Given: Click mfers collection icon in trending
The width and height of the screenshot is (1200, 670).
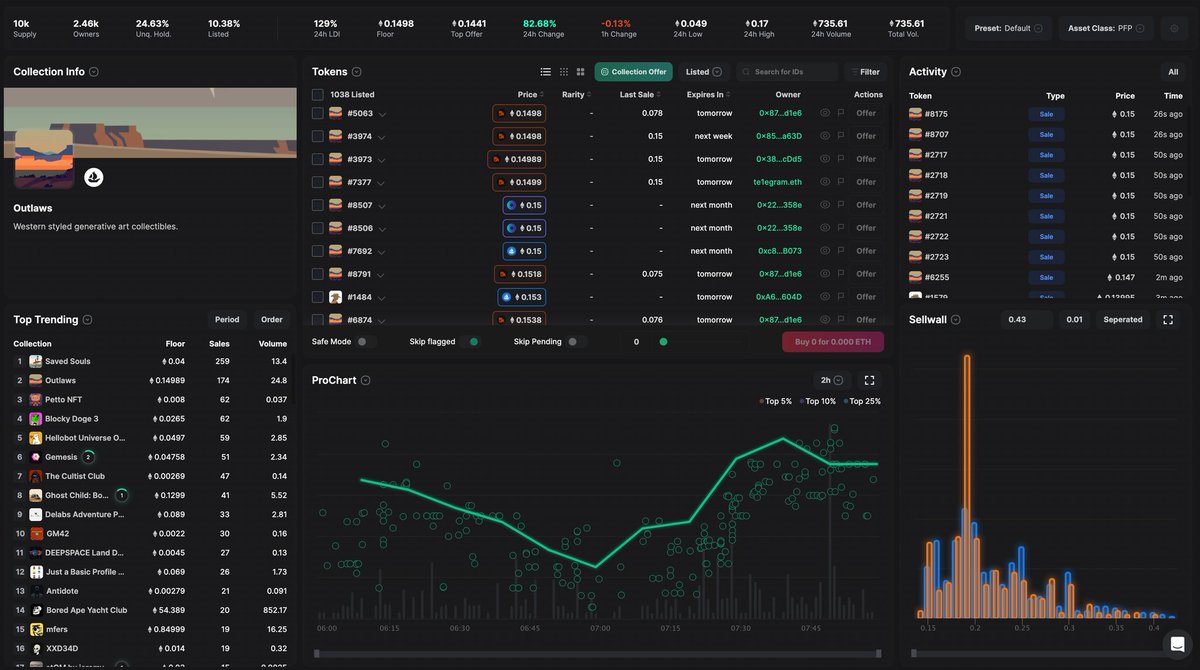Looking at the screenshot, I should [35, 629].
